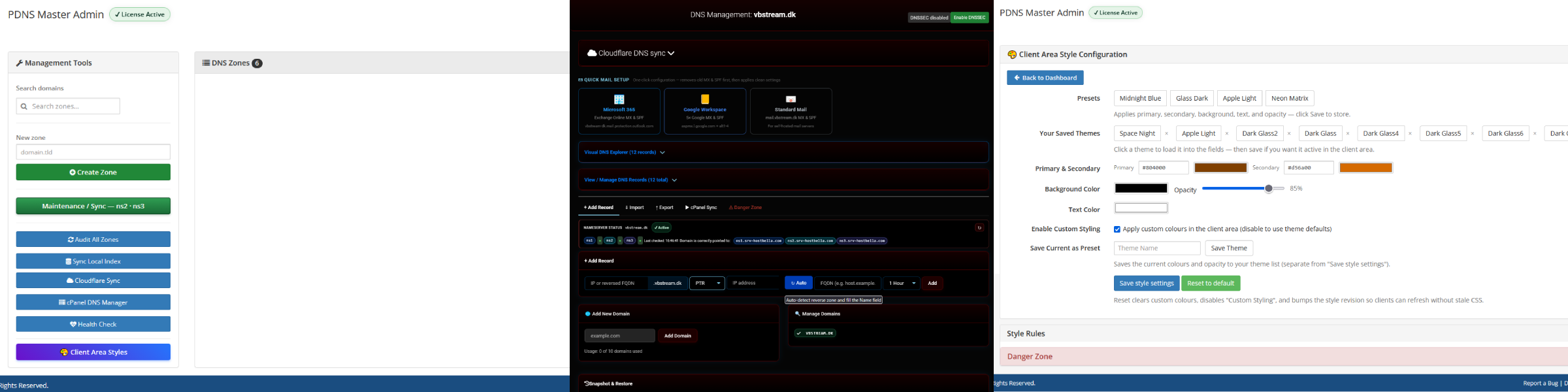Screen dimensions: 1568x392
Task: Open the cPanel Sync tab
Action: pyautogui.click(x=701, y=207)
